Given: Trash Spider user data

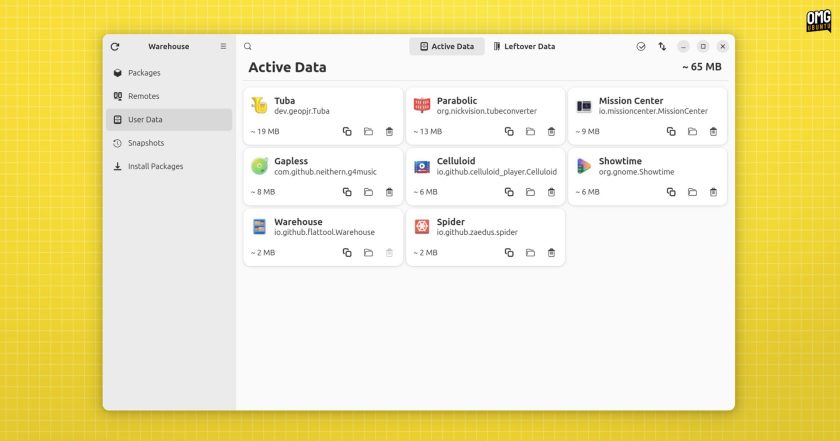Looking at the screenshot, I should 551,252.
